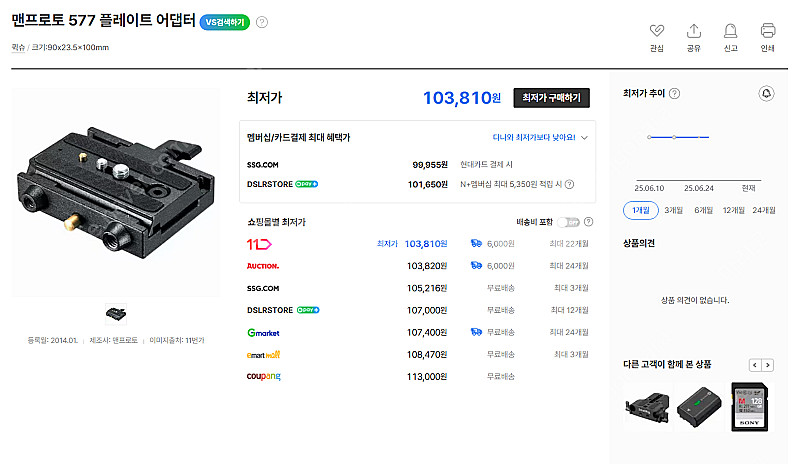Viewport: 800px width, 464px height.
Task: Click the 107,000원 DSLRSTORE price
Action: click(x=427, y=310)
